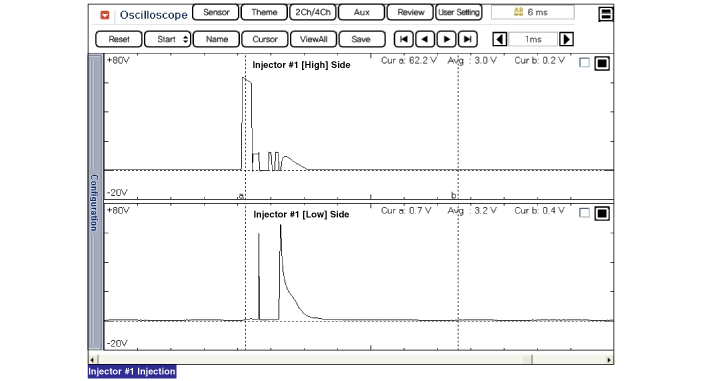Switch to 2Ch/4Ch channel mode
Viewport: 701px width, 381px height.
[313, 12]
